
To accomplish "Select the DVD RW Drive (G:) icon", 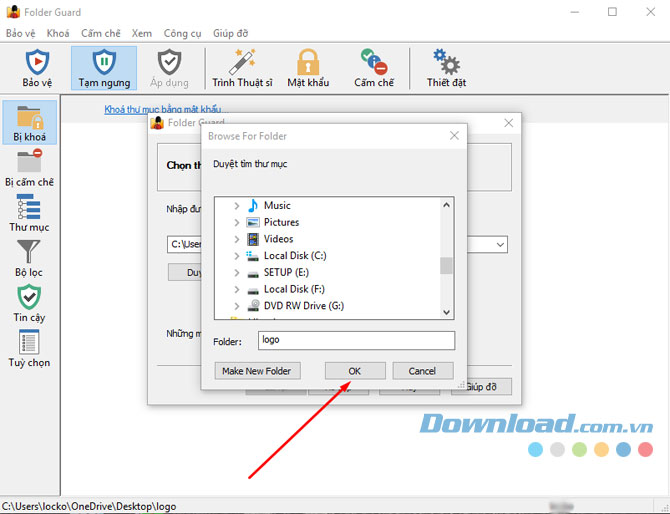I will pyautogui.click(x=253, y=305).
